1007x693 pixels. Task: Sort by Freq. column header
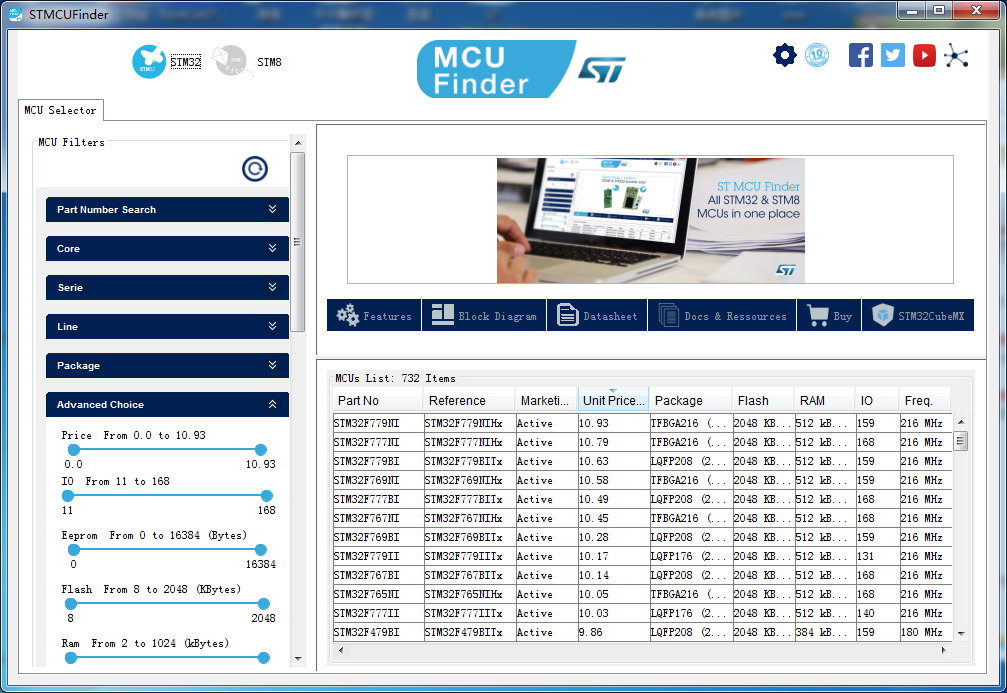924,400
